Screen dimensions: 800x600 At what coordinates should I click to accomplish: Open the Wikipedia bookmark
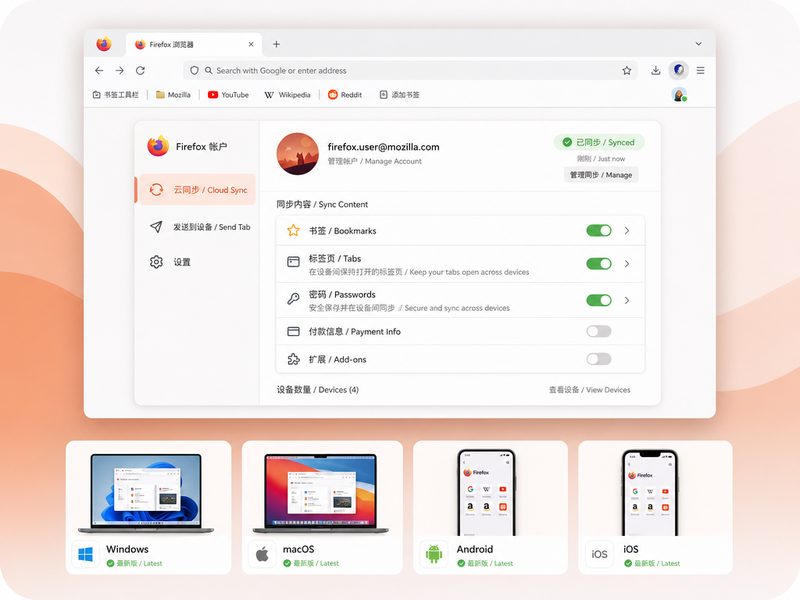[x=287, y=95]
